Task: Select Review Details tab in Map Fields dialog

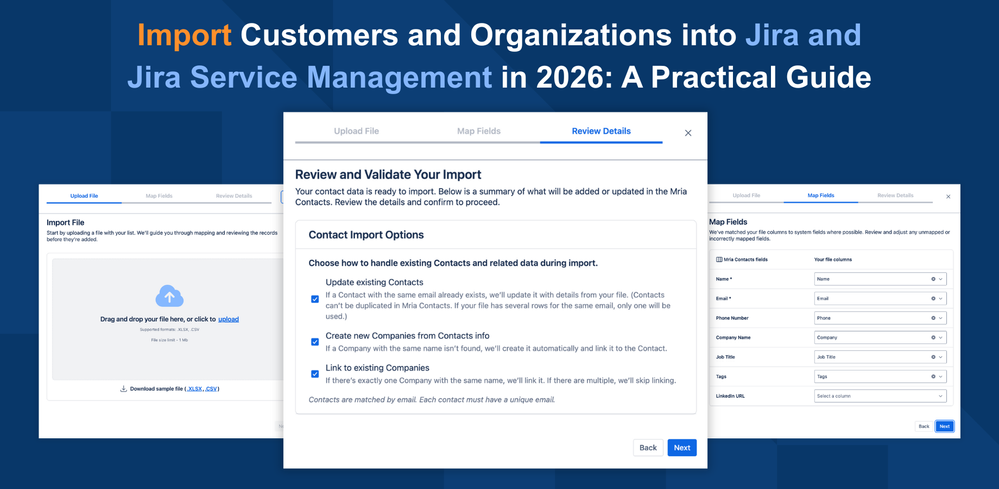Action: [895, 195]
